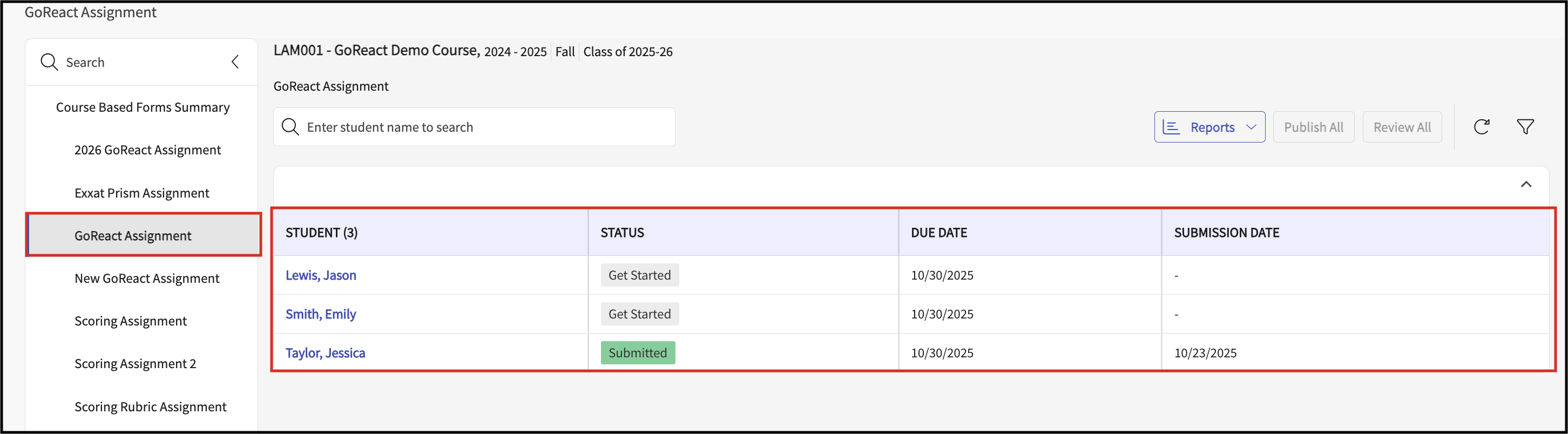1568x434 pixels.
Task: Click the Review All button
Action: tap(1402, 127)
